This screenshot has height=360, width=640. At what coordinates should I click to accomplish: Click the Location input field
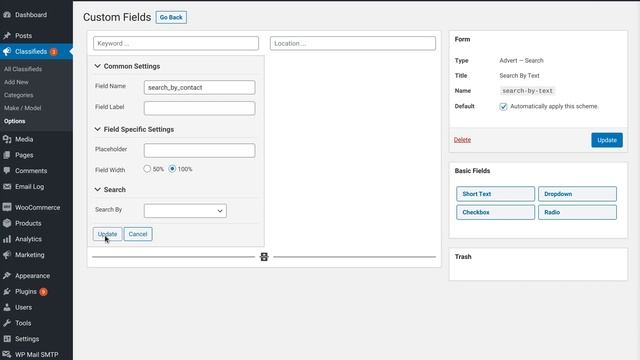tap(353, 43)
